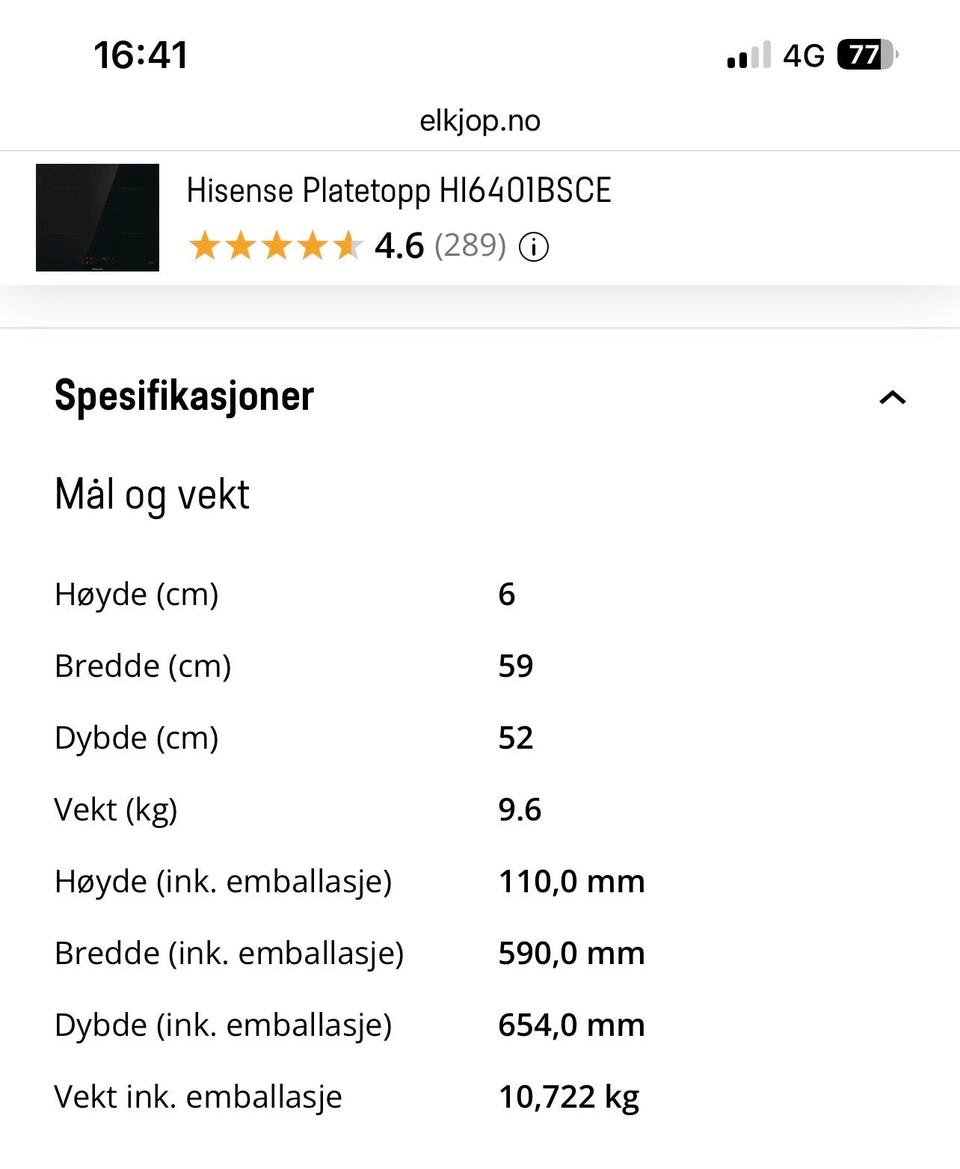
Task: Click the orange star rating icons
Action: coord(274,246)
